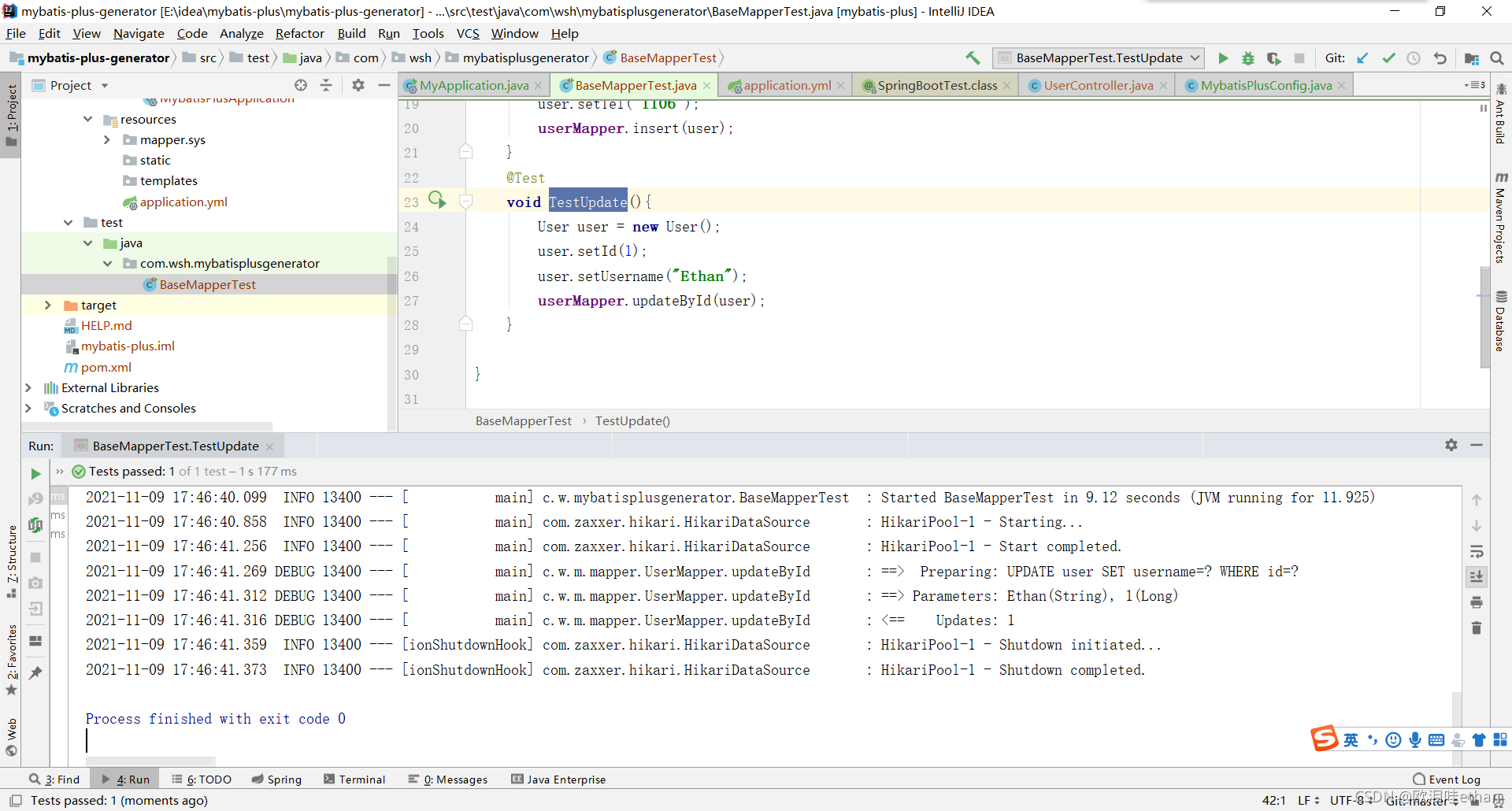This screenshot has width=1512, height=811.
Task: Open the Terminal tool window
Action: click(354, 780)
